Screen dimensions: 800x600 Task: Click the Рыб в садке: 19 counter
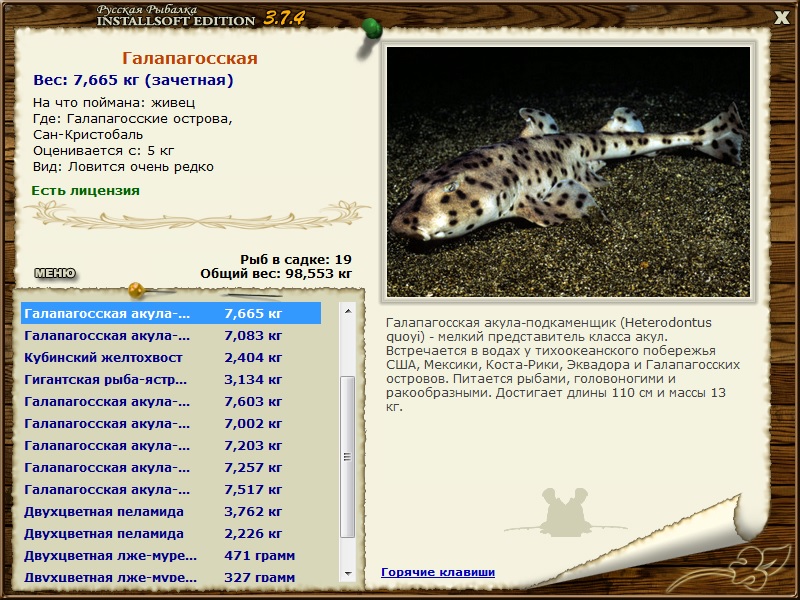(296, 259)
